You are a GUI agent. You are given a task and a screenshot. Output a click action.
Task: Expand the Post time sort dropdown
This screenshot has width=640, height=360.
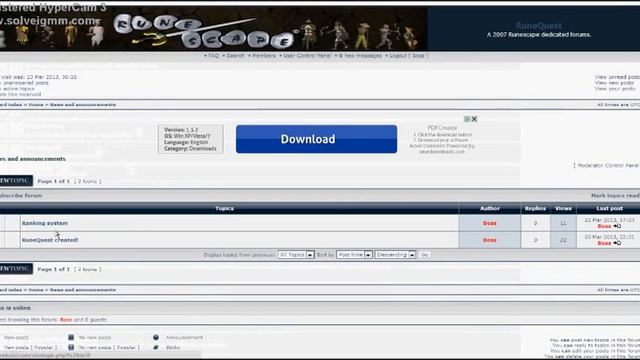click(x=354, y=255)
